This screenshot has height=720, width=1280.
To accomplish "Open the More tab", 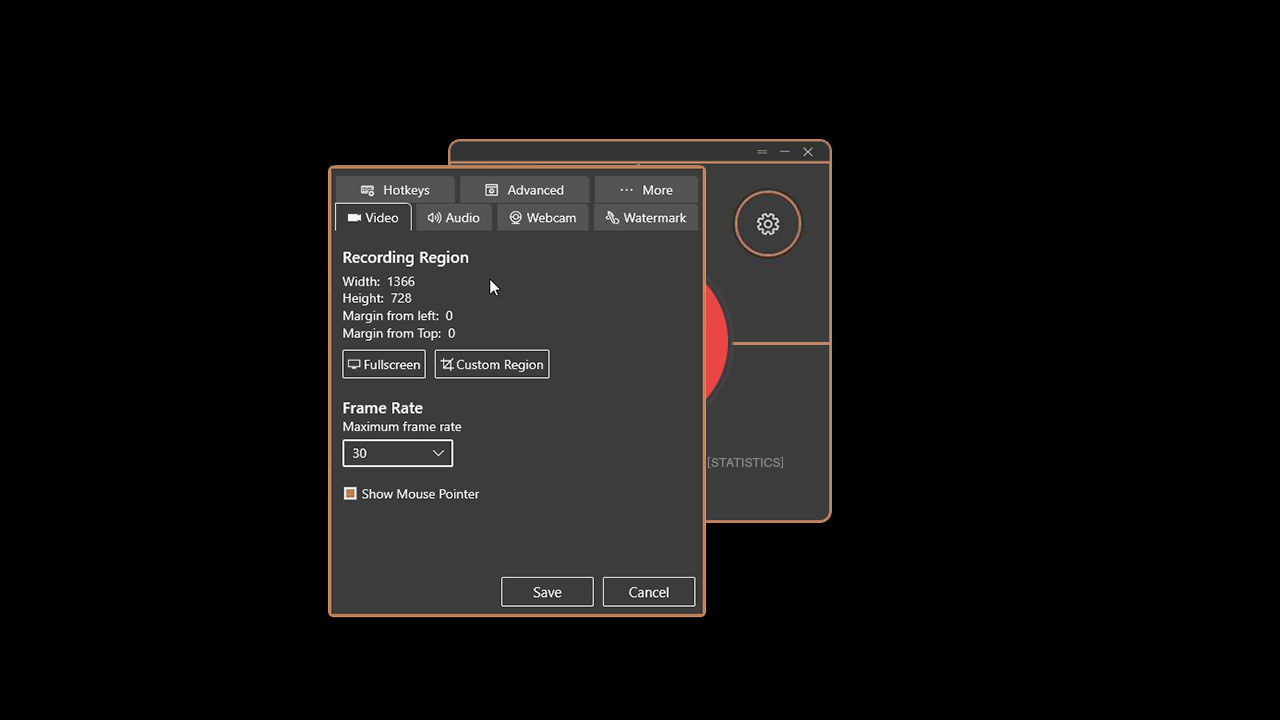I will (x=646, y=189).
